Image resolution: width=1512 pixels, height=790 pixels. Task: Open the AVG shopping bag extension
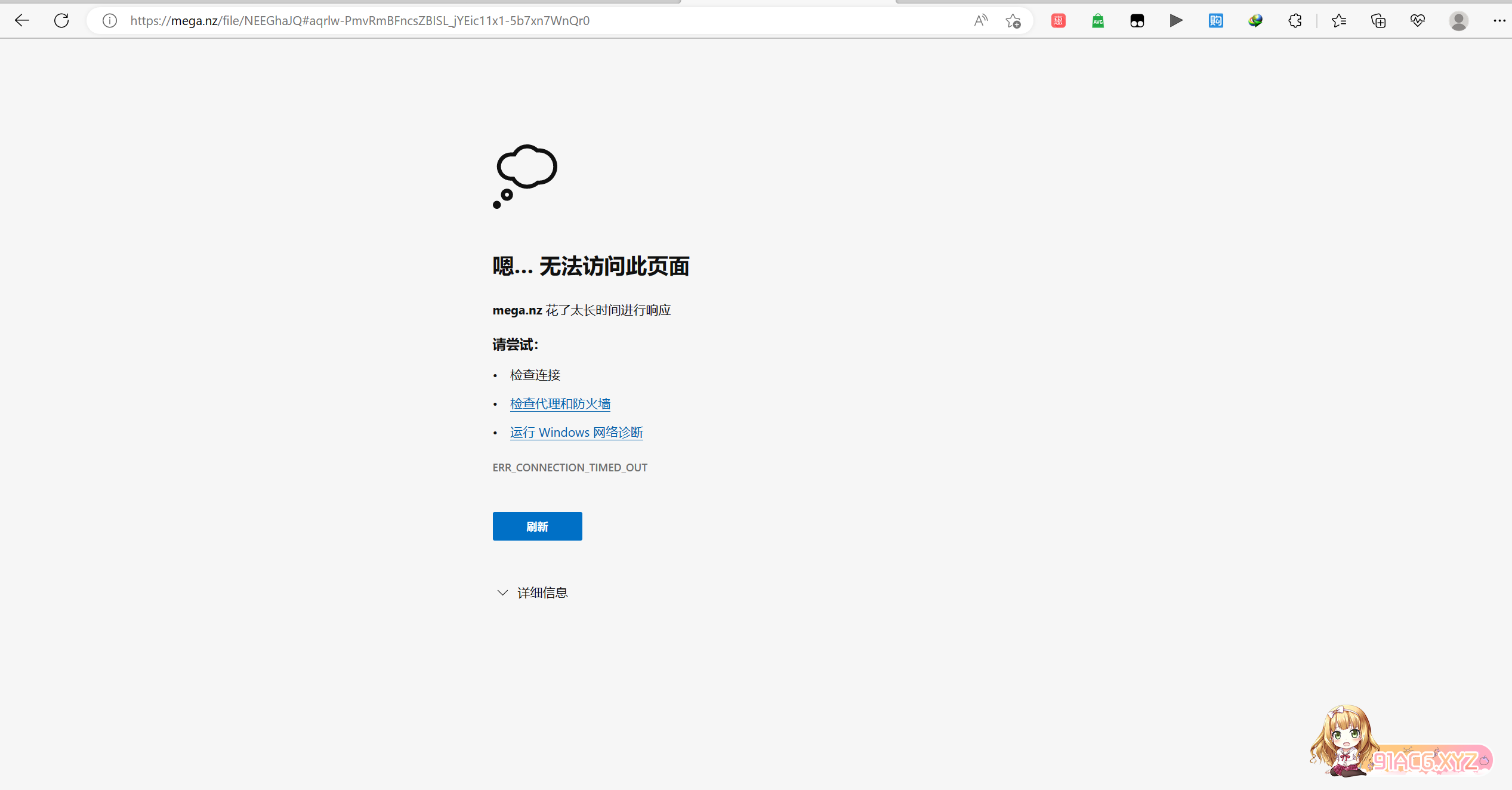point(1098,21)
